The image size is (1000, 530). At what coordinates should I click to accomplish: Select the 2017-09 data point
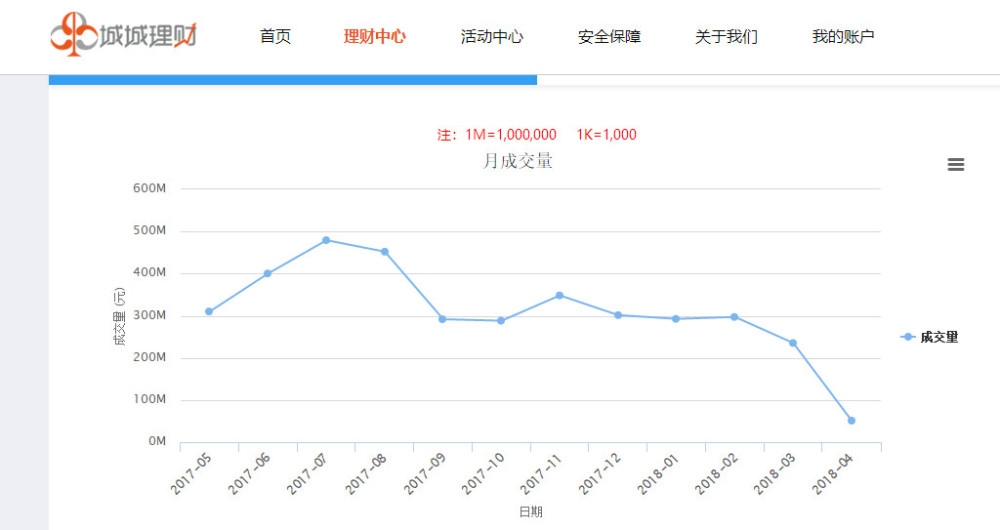click(x=442, y=319)
